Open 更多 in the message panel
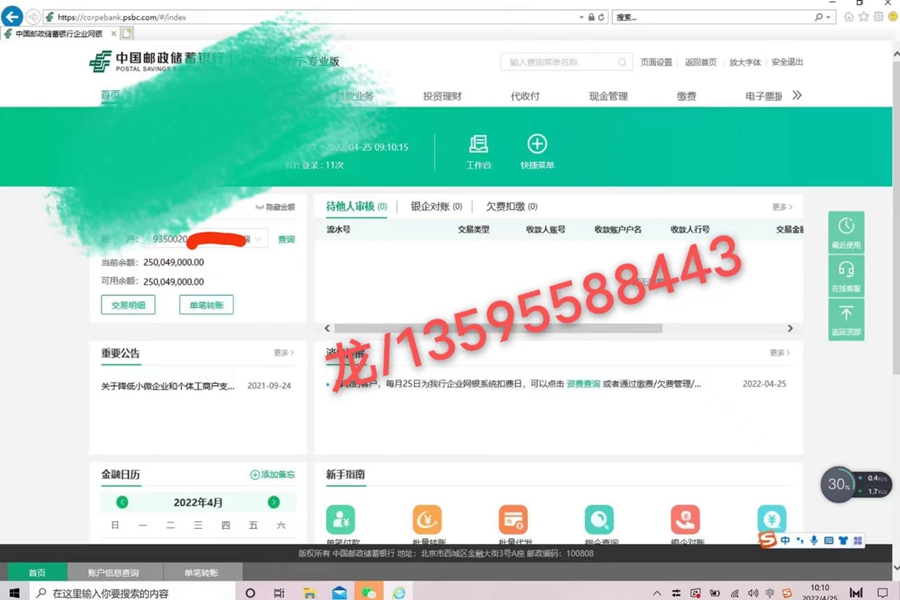 click(780, 353)
